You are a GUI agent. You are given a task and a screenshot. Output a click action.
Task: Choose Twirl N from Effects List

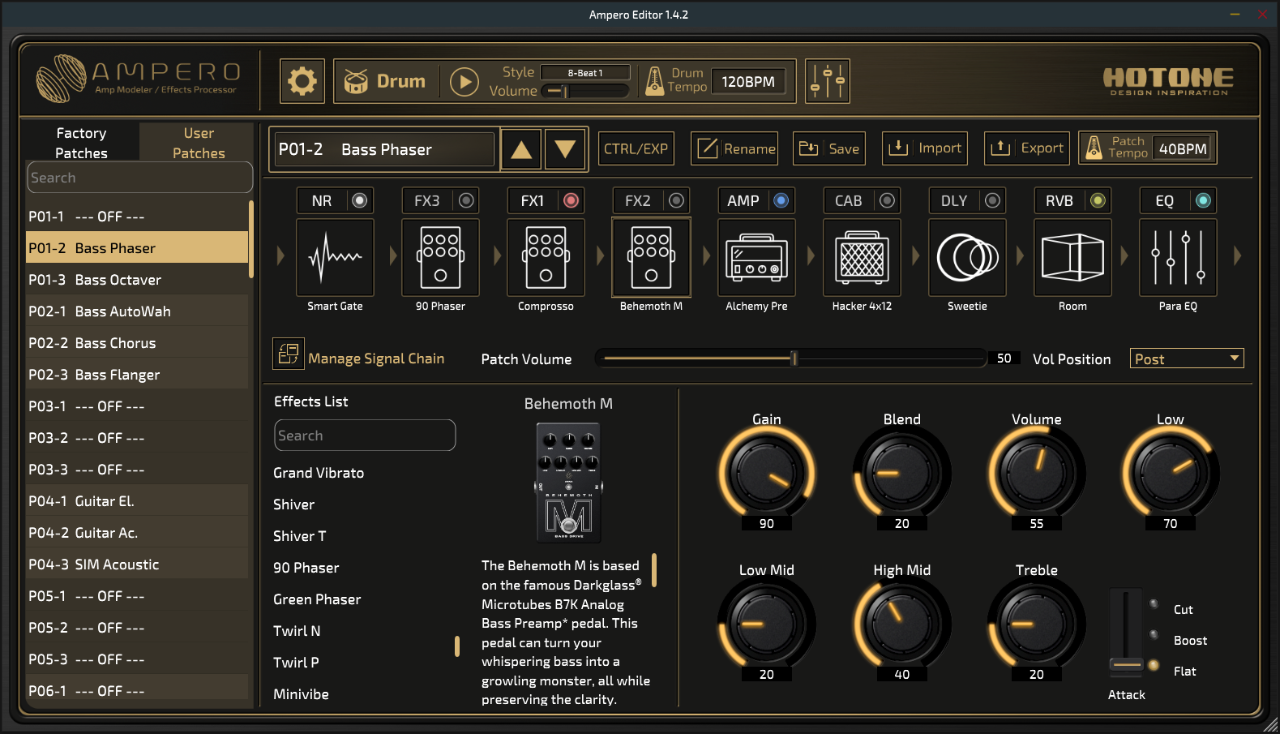(x=297, y=631)
